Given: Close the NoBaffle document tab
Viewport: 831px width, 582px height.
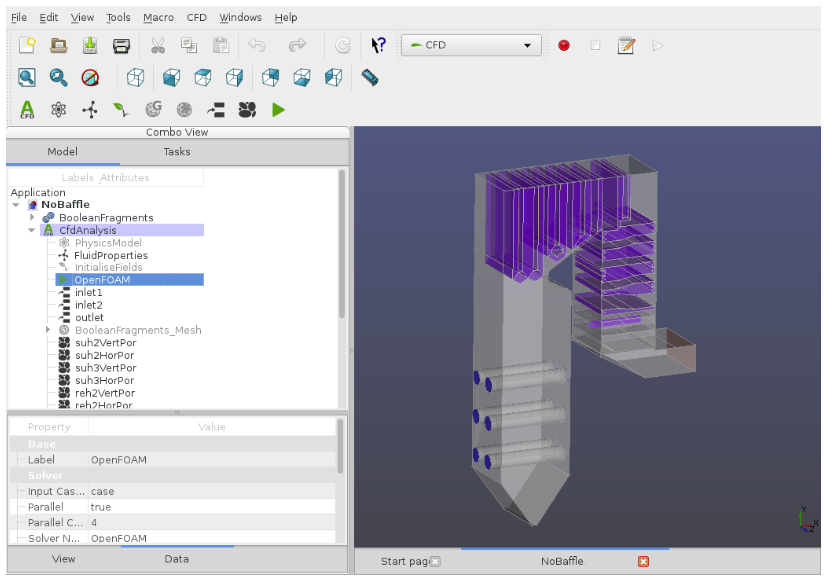Looking at the screenshot, I should pyautogui.click(x=643, y=561).
